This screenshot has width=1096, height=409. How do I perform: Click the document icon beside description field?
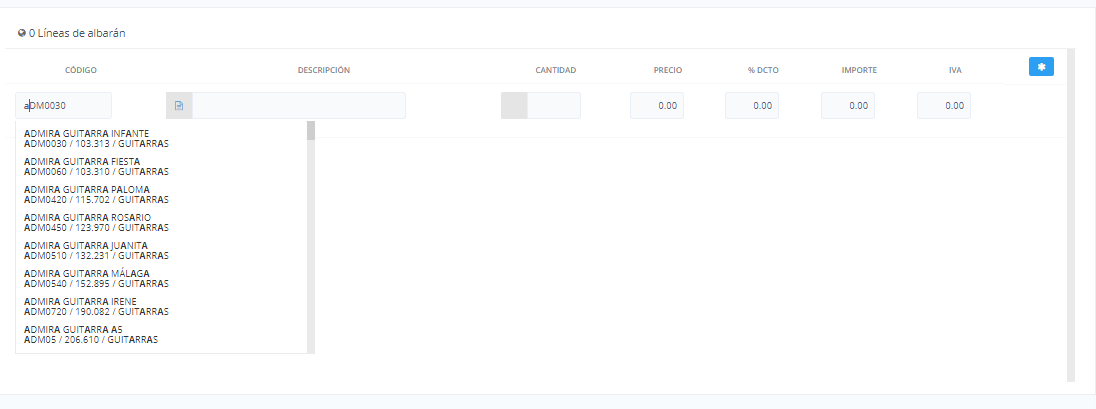(x=179, y=106)
